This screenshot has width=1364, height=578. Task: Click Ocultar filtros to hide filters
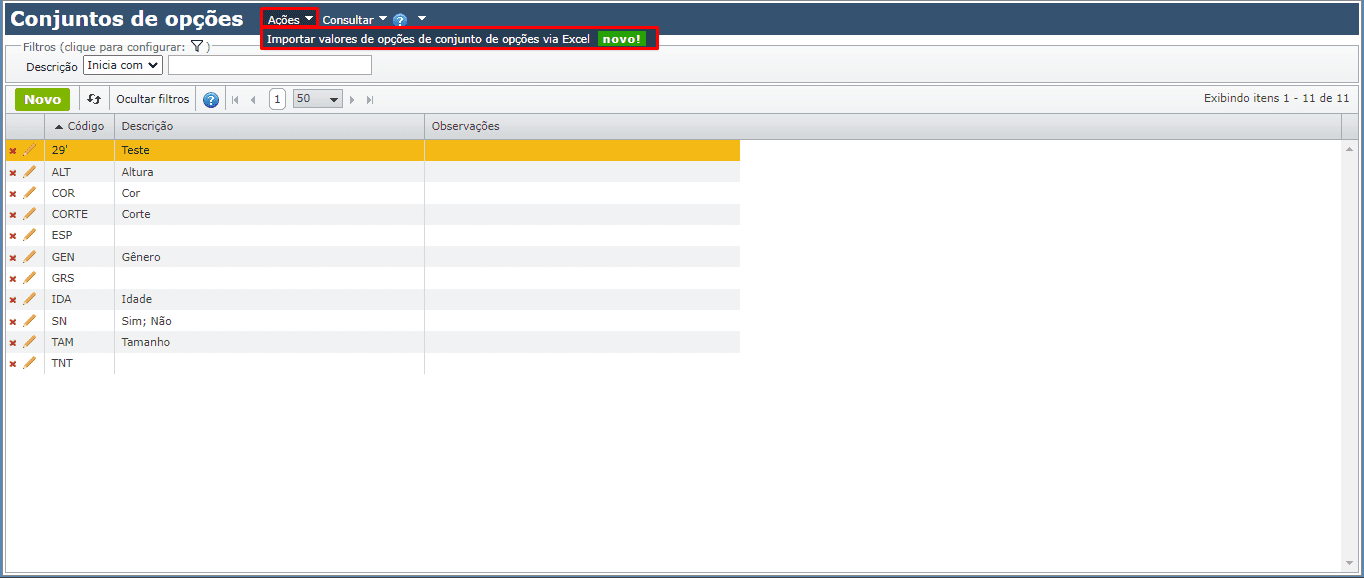153,99
